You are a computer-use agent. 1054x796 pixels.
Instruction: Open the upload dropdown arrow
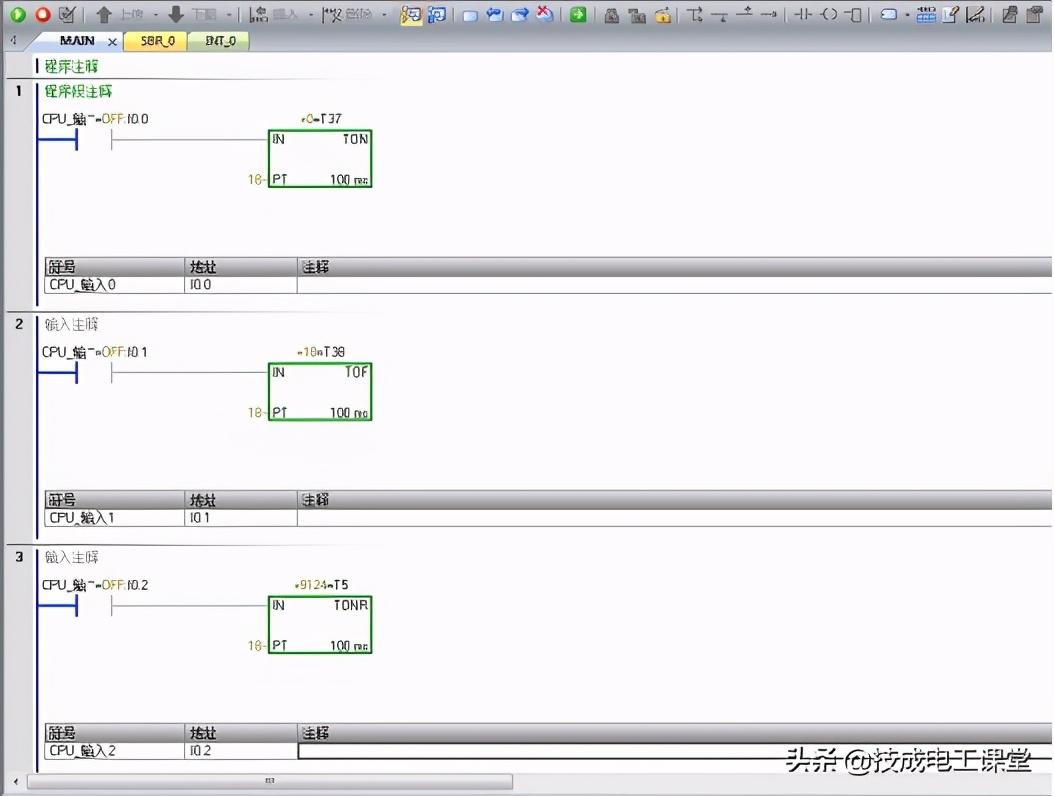(x=156, y=14)
